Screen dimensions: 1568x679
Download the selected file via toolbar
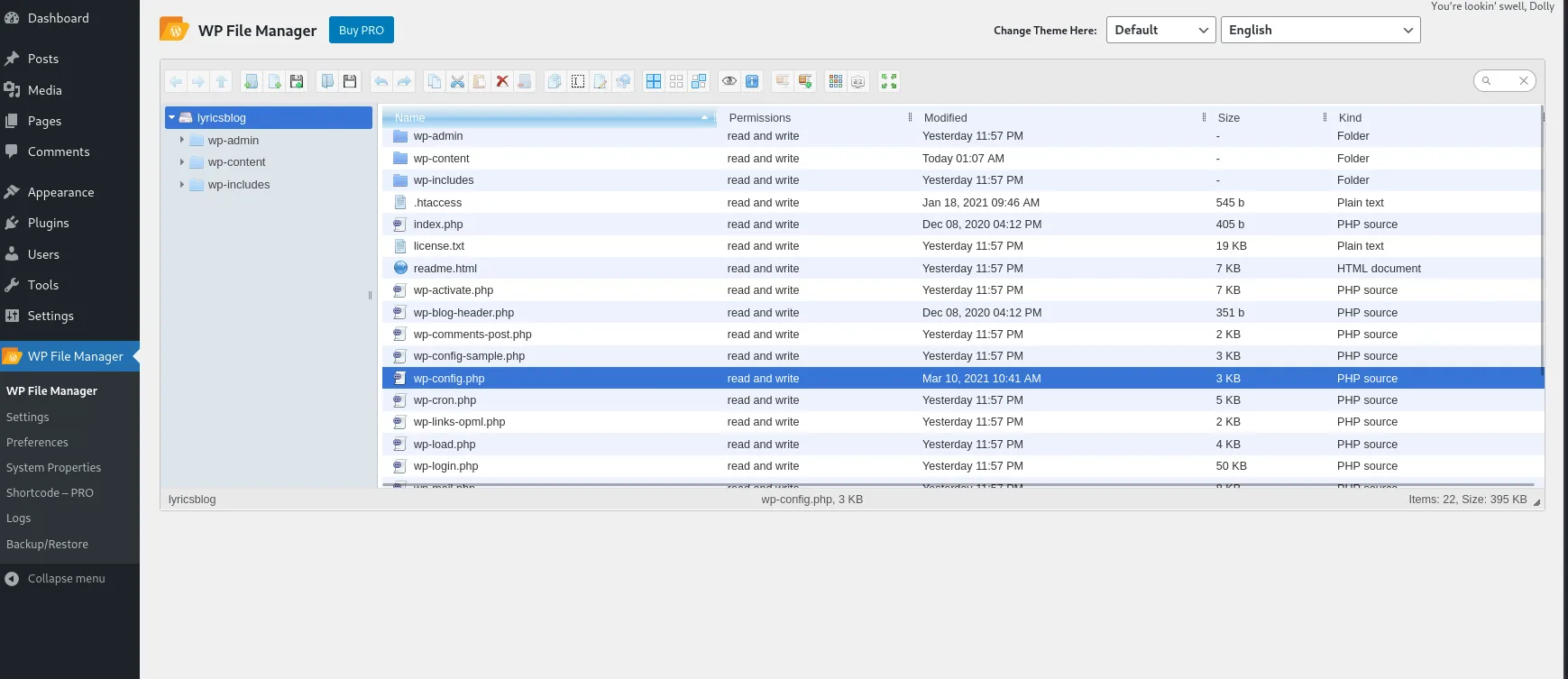pos(350,81)
